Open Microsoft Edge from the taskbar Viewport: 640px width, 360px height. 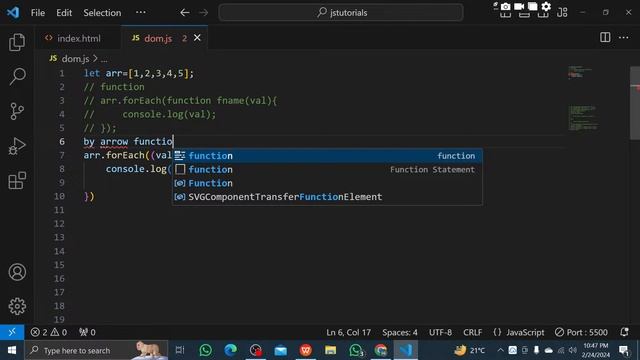coord(231,350)
